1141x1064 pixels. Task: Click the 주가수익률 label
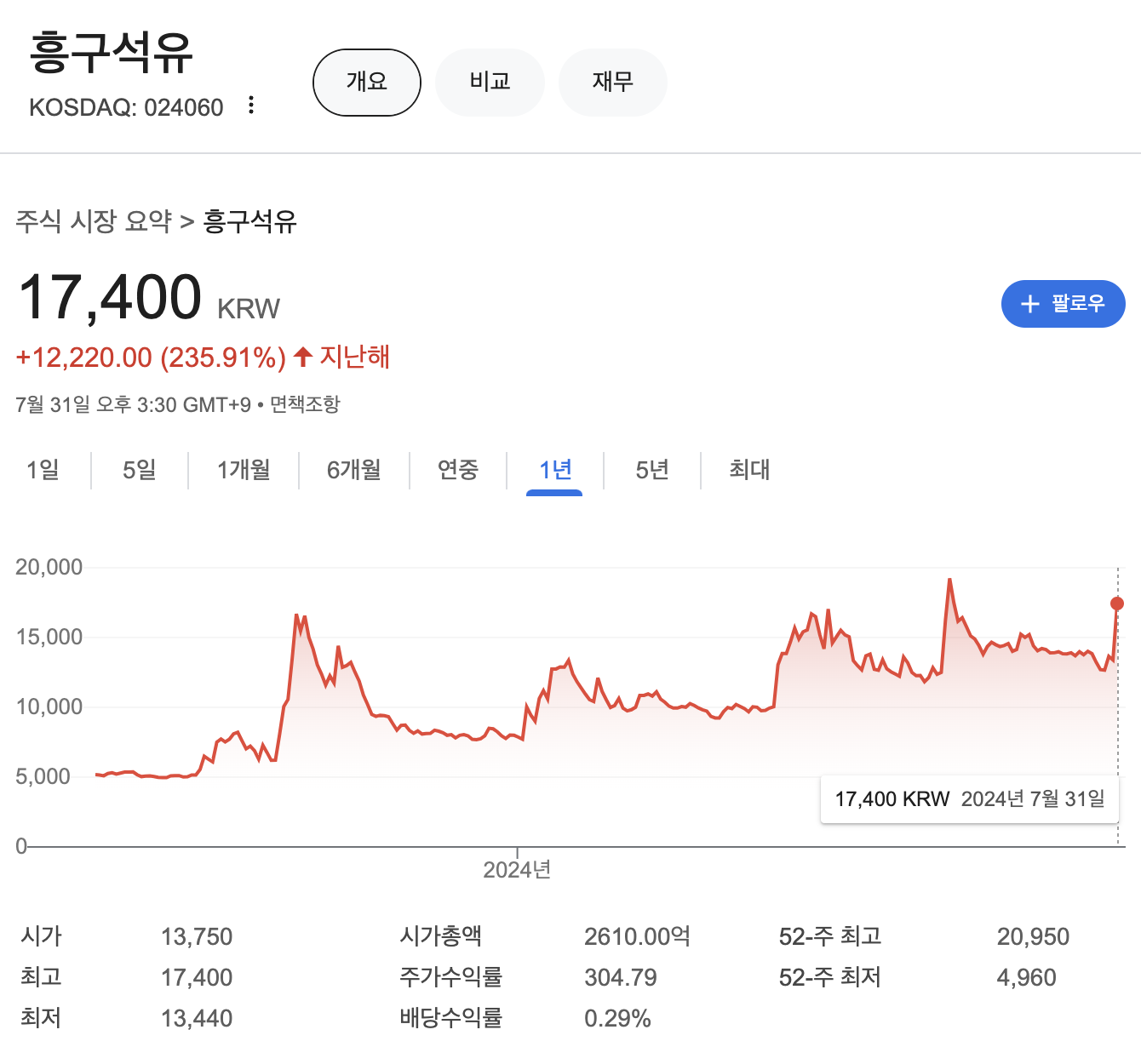pyautogui.click(x=451, y=977)
